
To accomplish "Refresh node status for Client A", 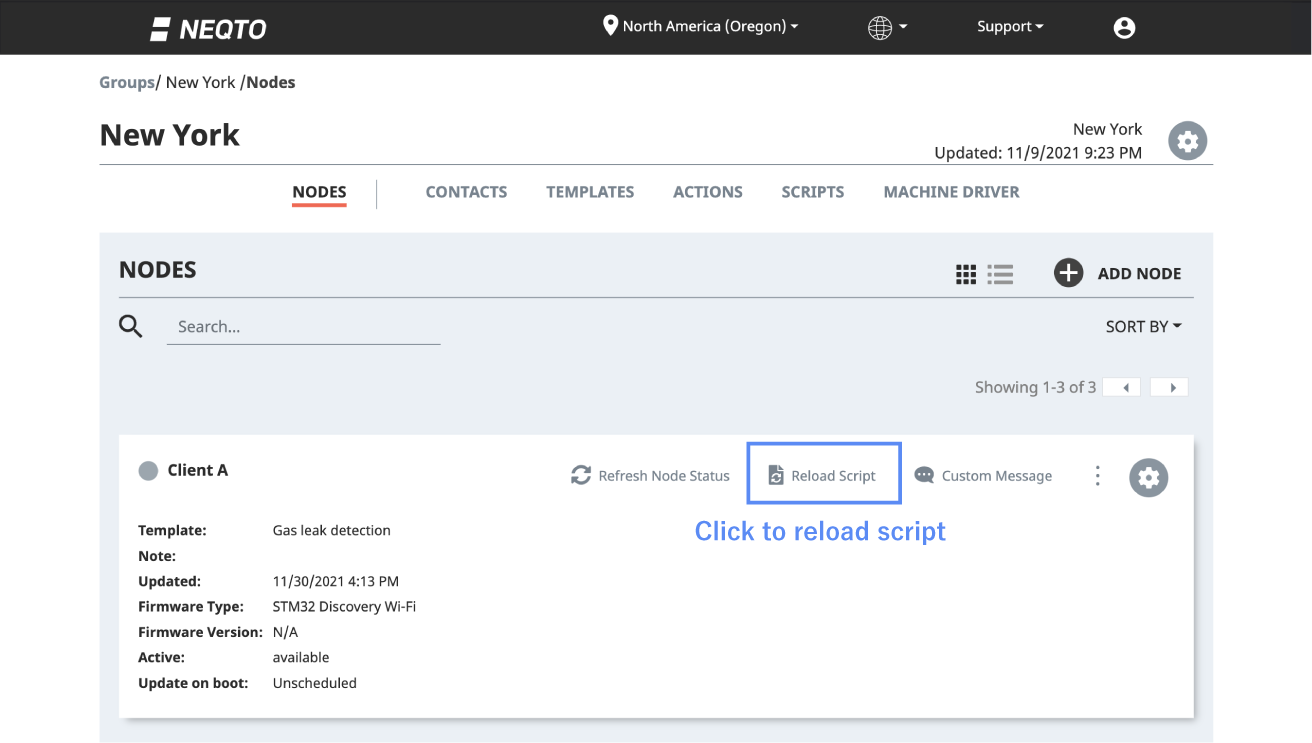I will tap(650, 475).
